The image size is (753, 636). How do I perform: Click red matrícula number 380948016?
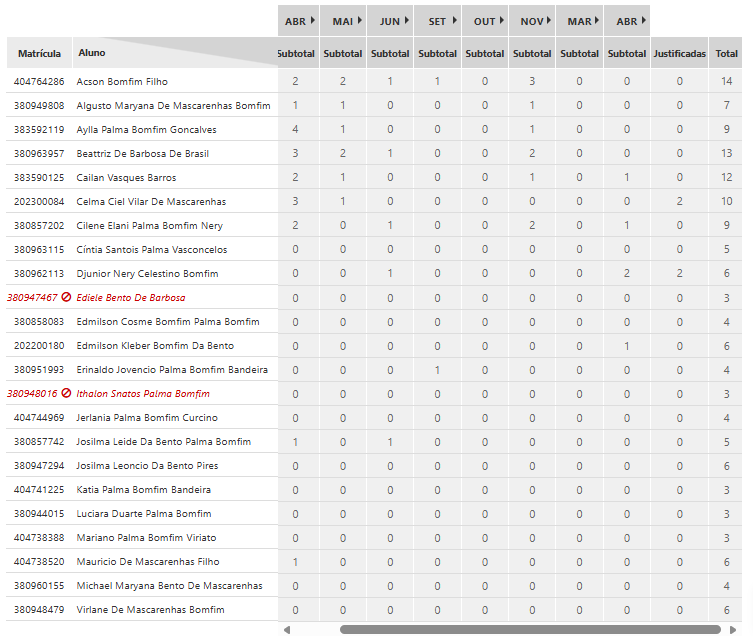(x=32, y=394)
